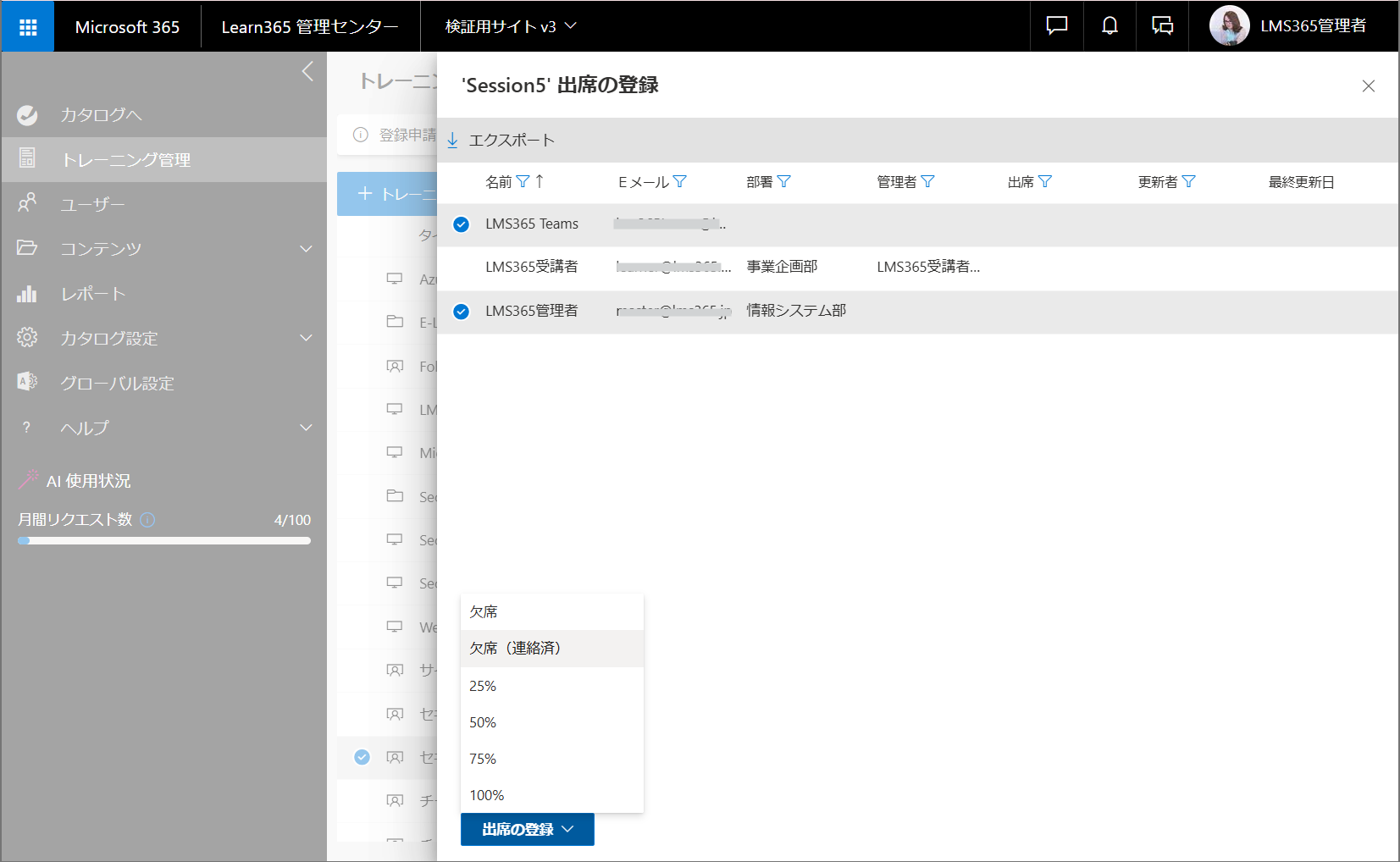
Task: Click the ユーザー people icon
Action: coord(27,203)
